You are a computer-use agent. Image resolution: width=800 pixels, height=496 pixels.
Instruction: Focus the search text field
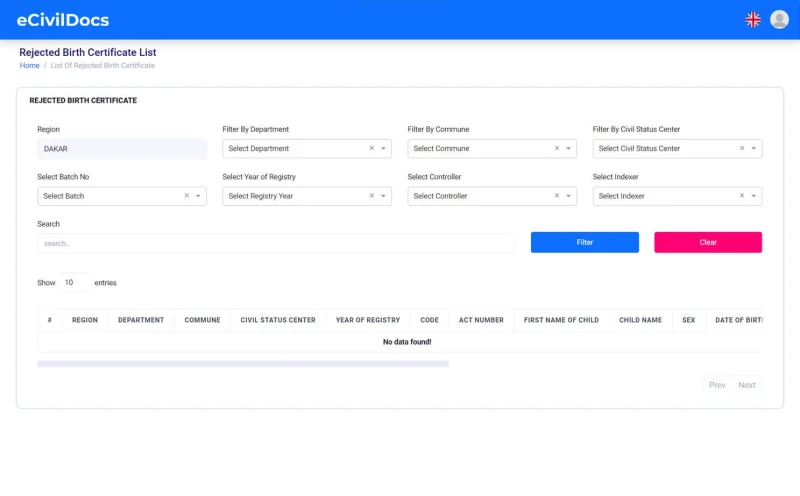(x=276, y=243)
